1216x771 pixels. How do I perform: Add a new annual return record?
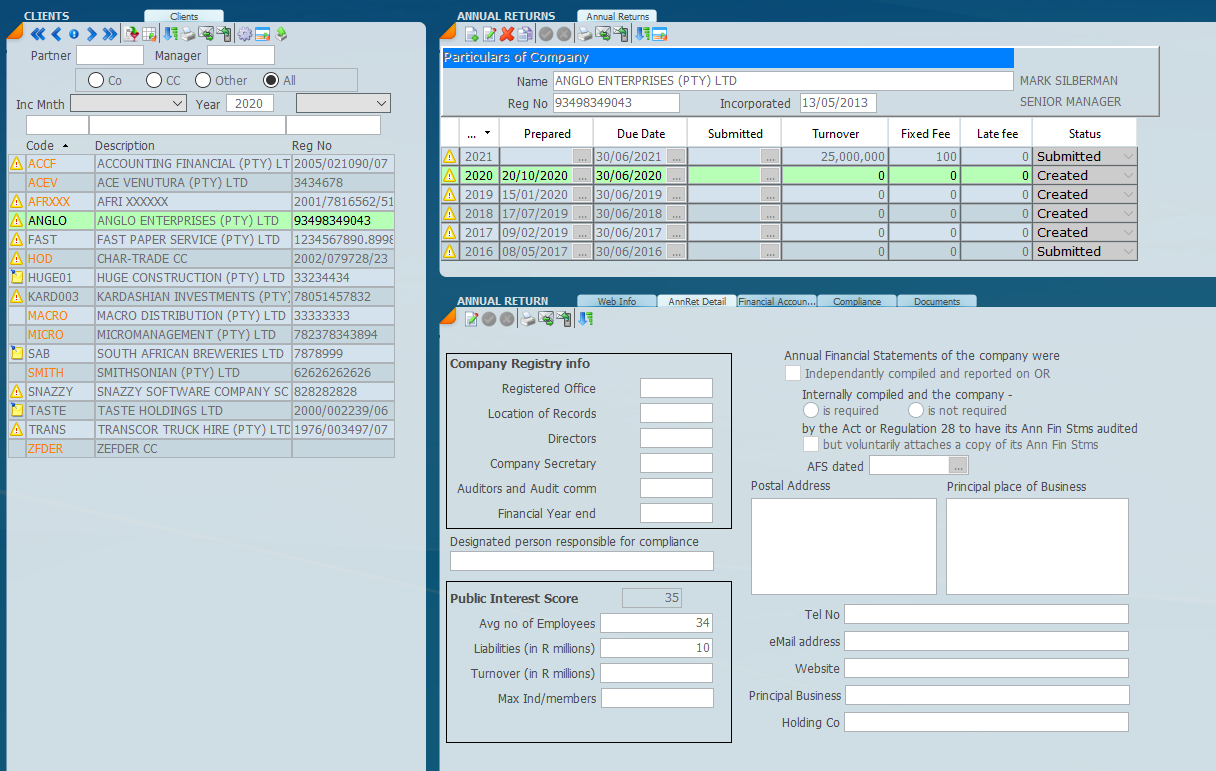[x=471, y=35]
